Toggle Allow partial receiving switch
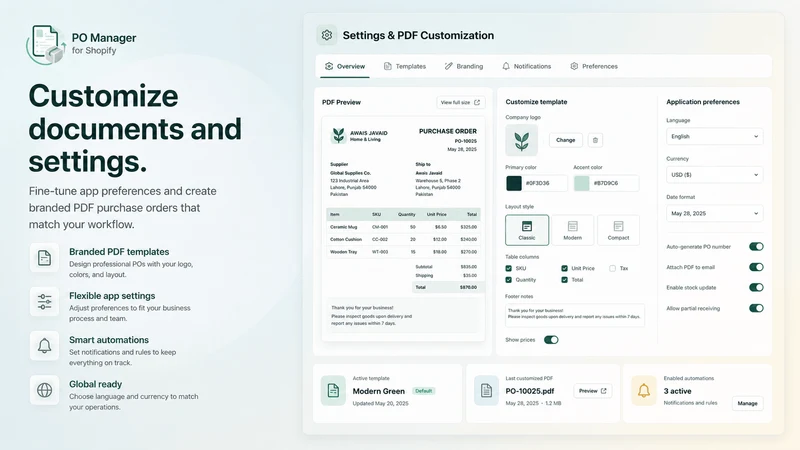Screen dimensions: 800x450 click(x=756, y=308)
